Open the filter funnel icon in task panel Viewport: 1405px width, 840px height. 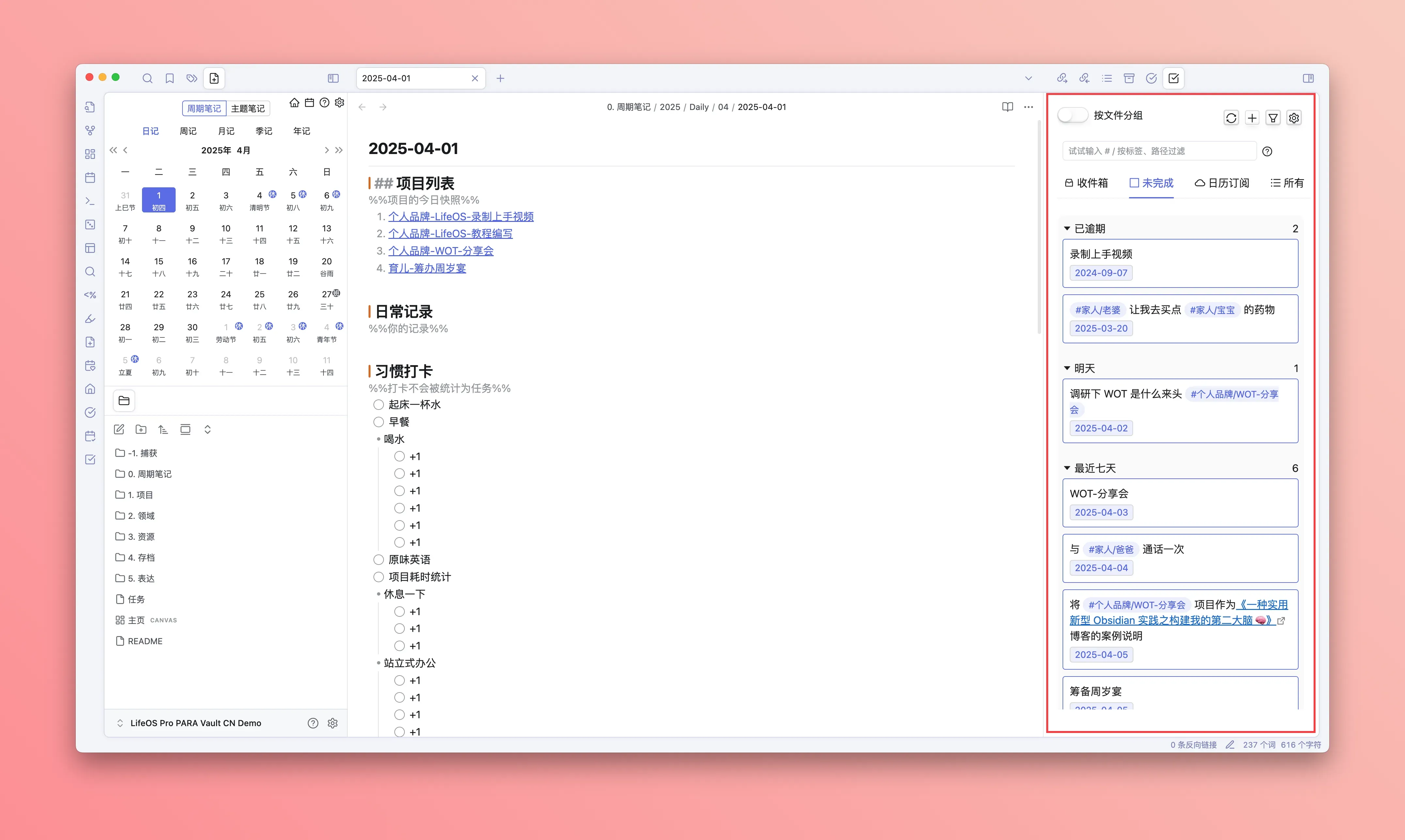coord(1273,118)
